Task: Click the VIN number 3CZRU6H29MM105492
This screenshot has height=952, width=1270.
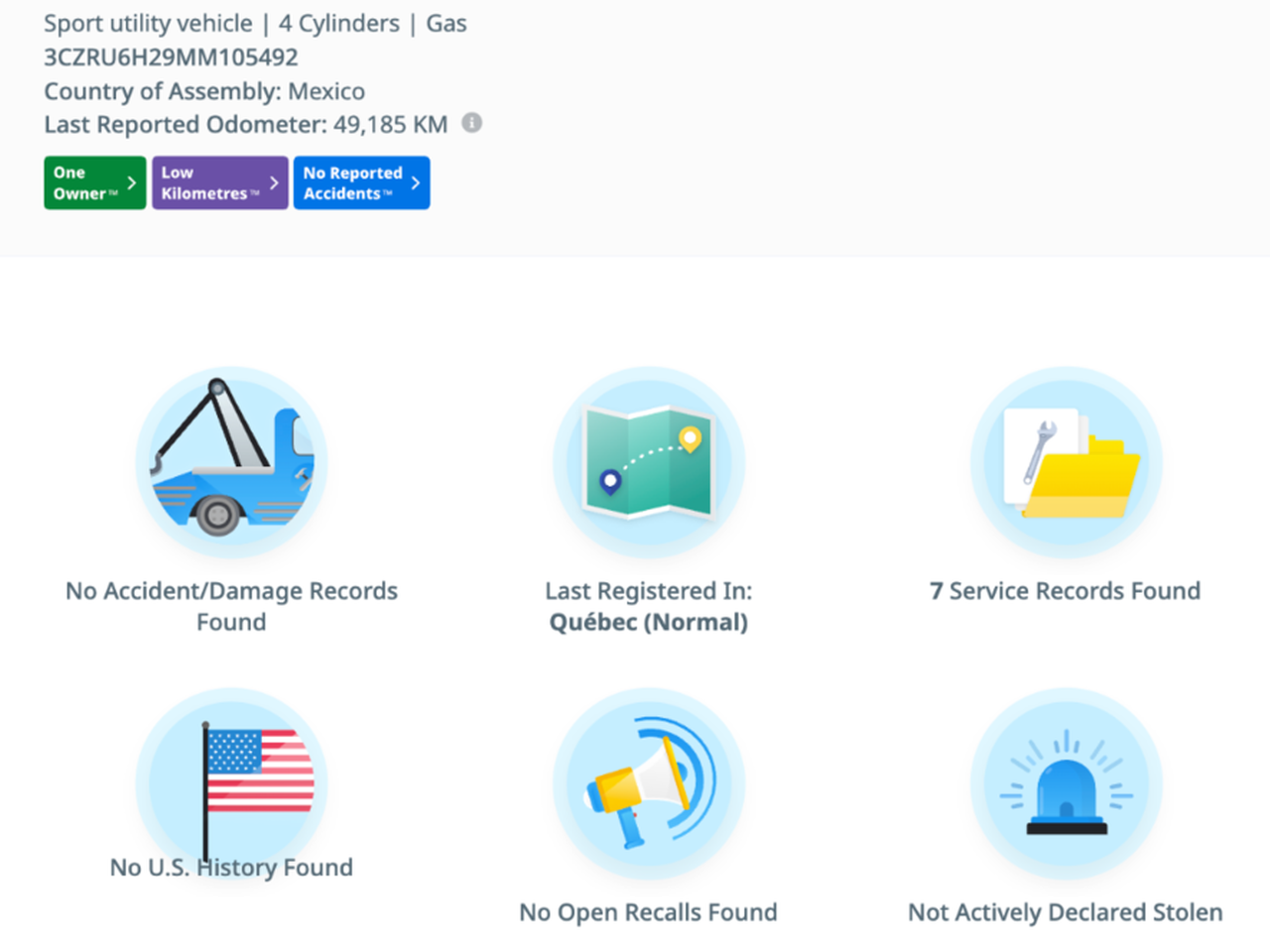Action: coord(171,58)
